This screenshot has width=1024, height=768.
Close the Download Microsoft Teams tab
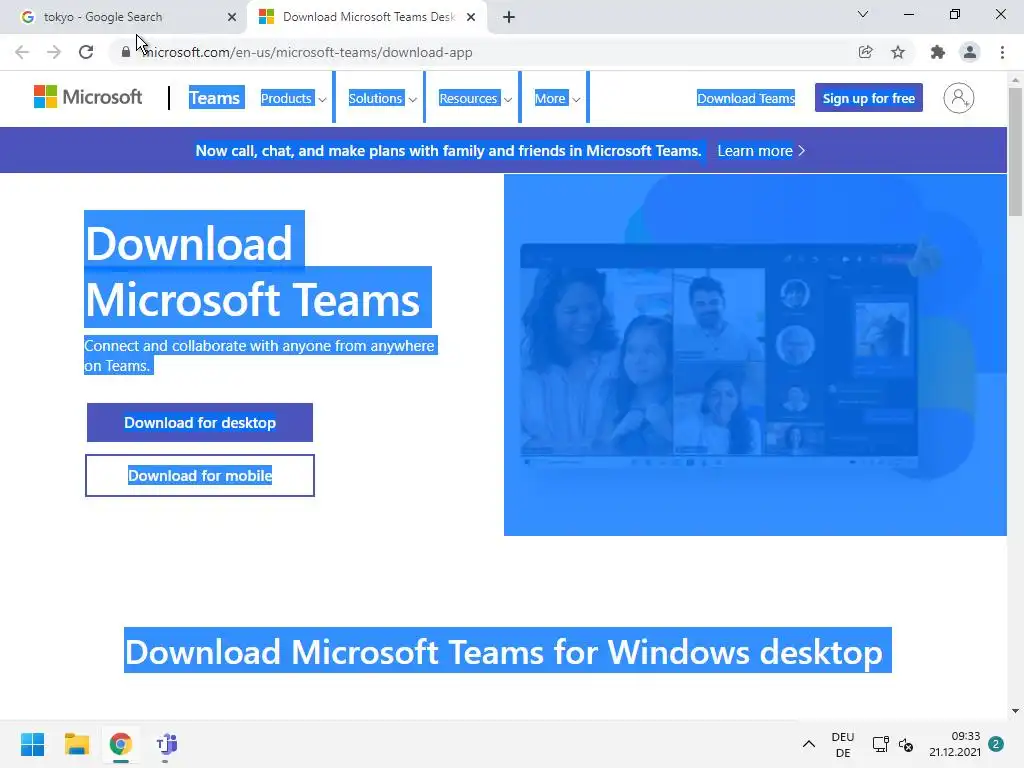pos(470,17)
